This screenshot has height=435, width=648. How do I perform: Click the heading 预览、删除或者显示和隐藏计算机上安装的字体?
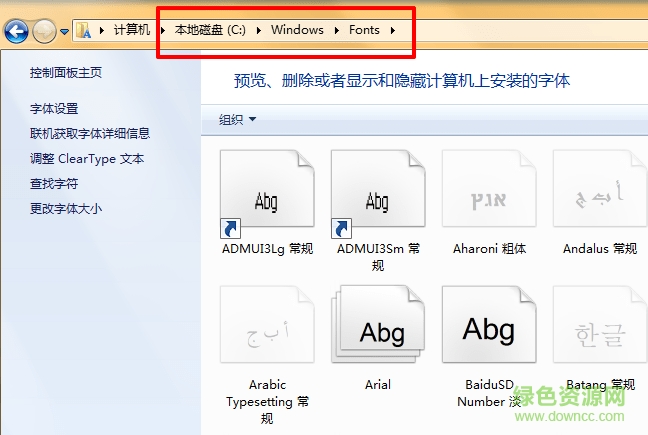click(x=402, y=81)
